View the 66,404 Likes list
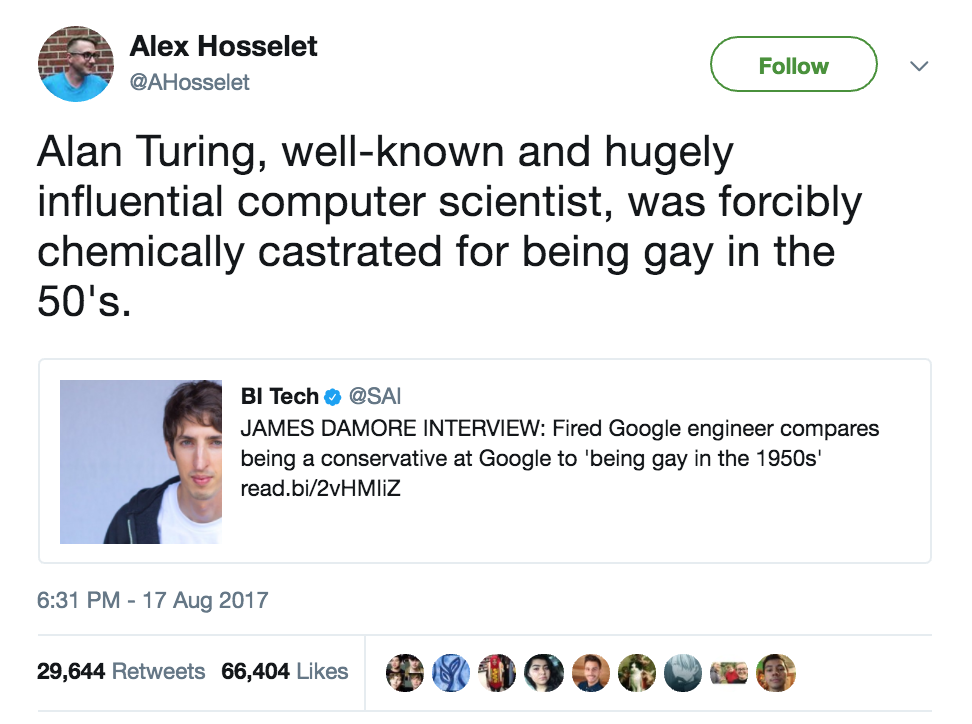 click(285, 672)
